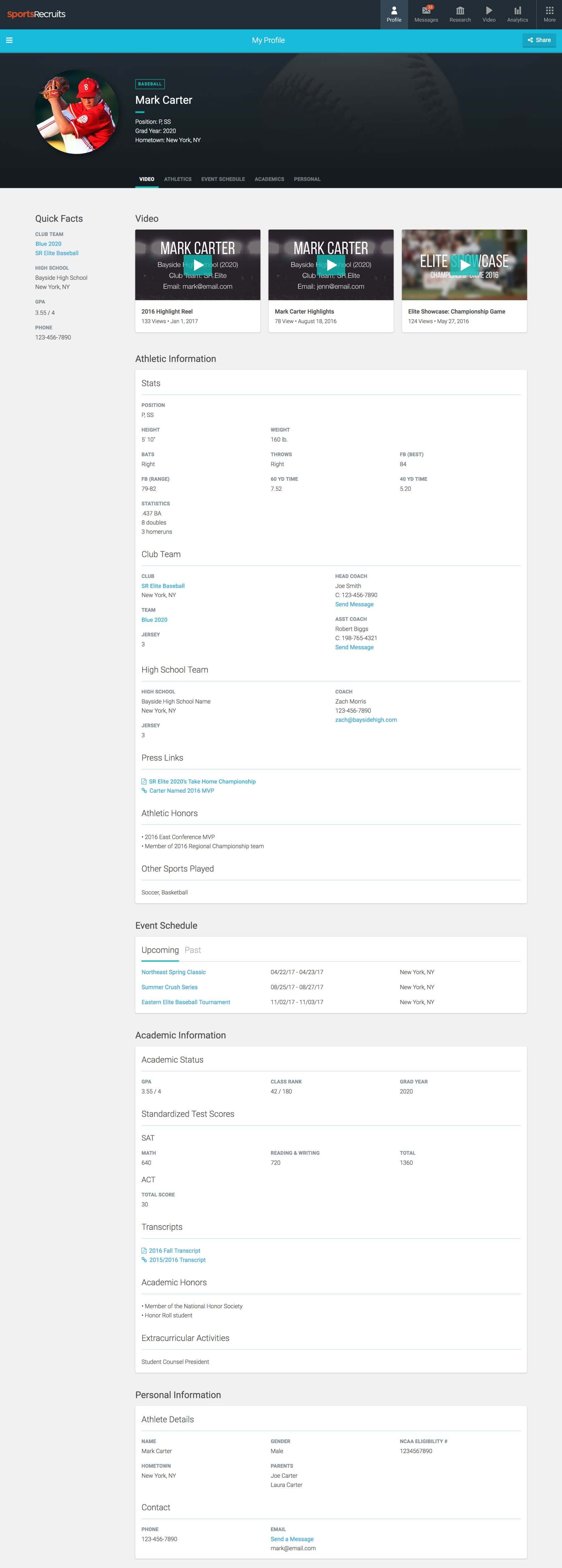
Task: Switch to the Athletics profile tab
Action: pyautogui.click(x=178, y=179)
